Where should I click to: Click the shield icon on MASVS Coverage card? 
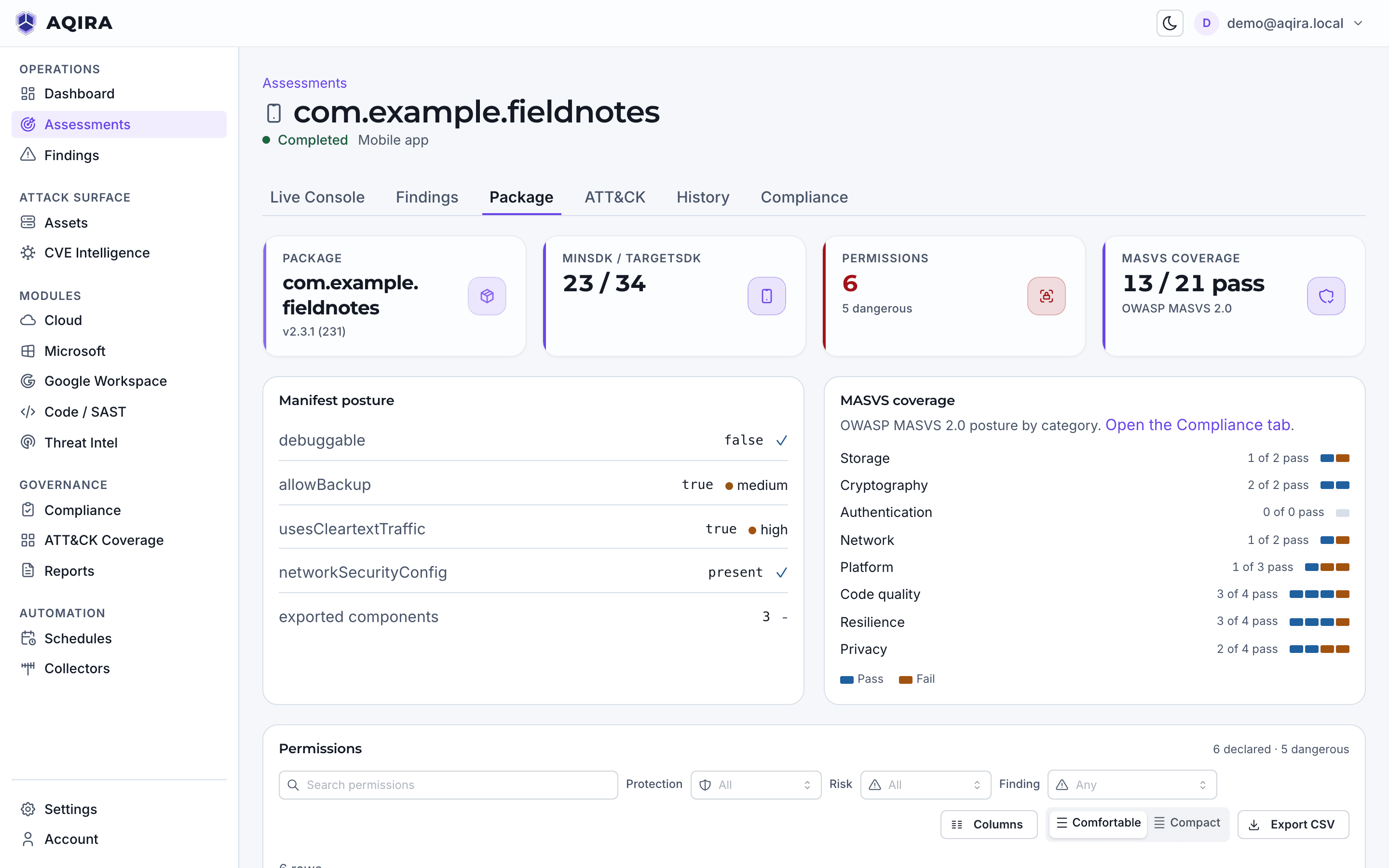(1326, 296)
